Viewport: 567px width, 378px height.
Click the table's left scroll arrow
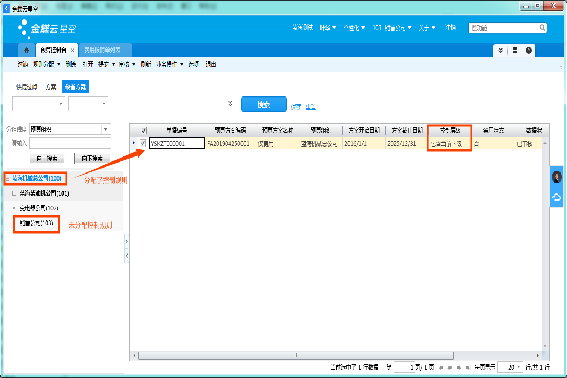[x=134, y=356]
